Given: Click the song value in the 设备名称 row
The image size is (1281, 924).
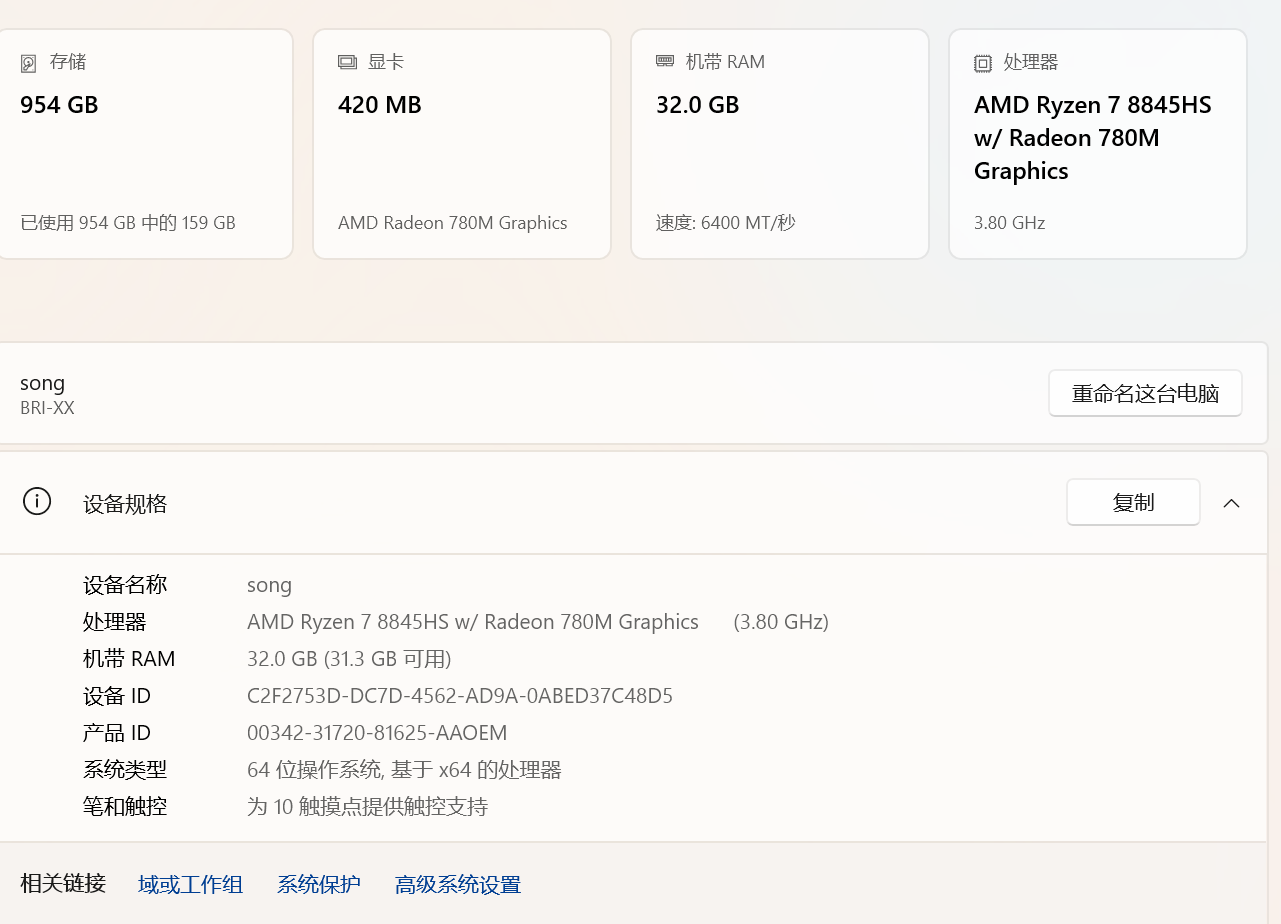Looking at the screenshot, I should click(269, 585).
